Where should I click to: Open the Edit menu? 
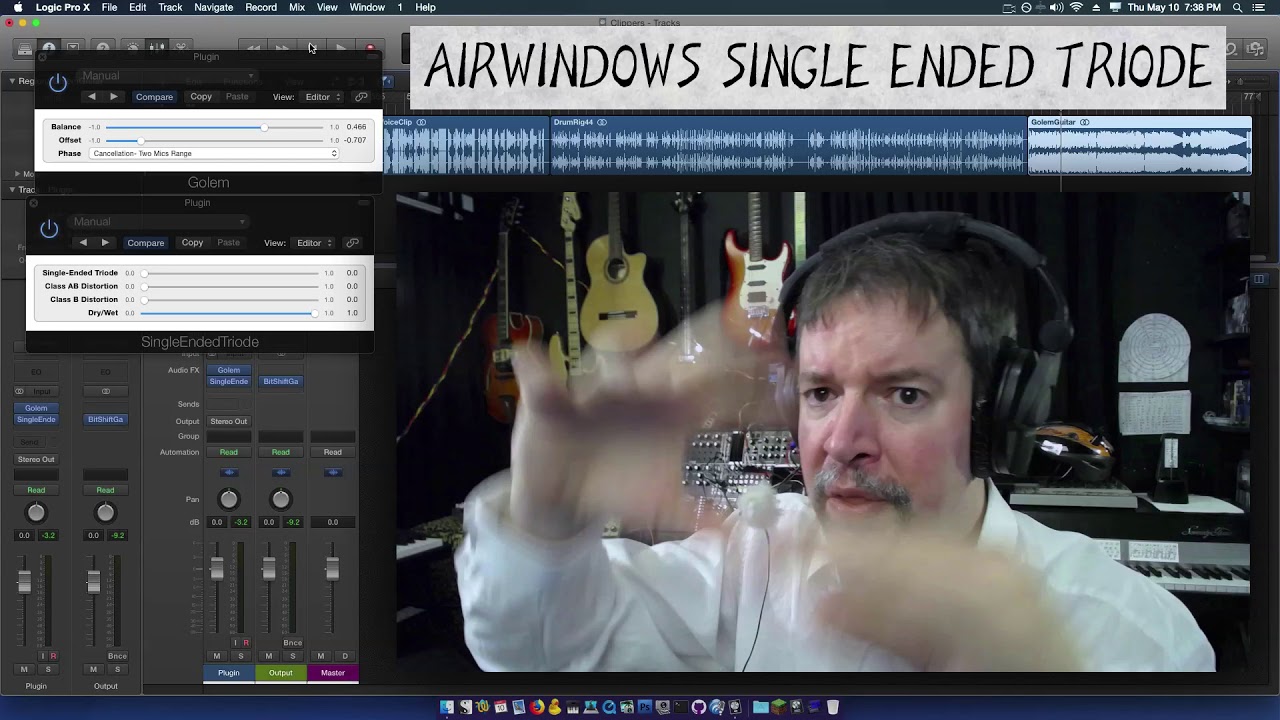[x=138, y=7]
